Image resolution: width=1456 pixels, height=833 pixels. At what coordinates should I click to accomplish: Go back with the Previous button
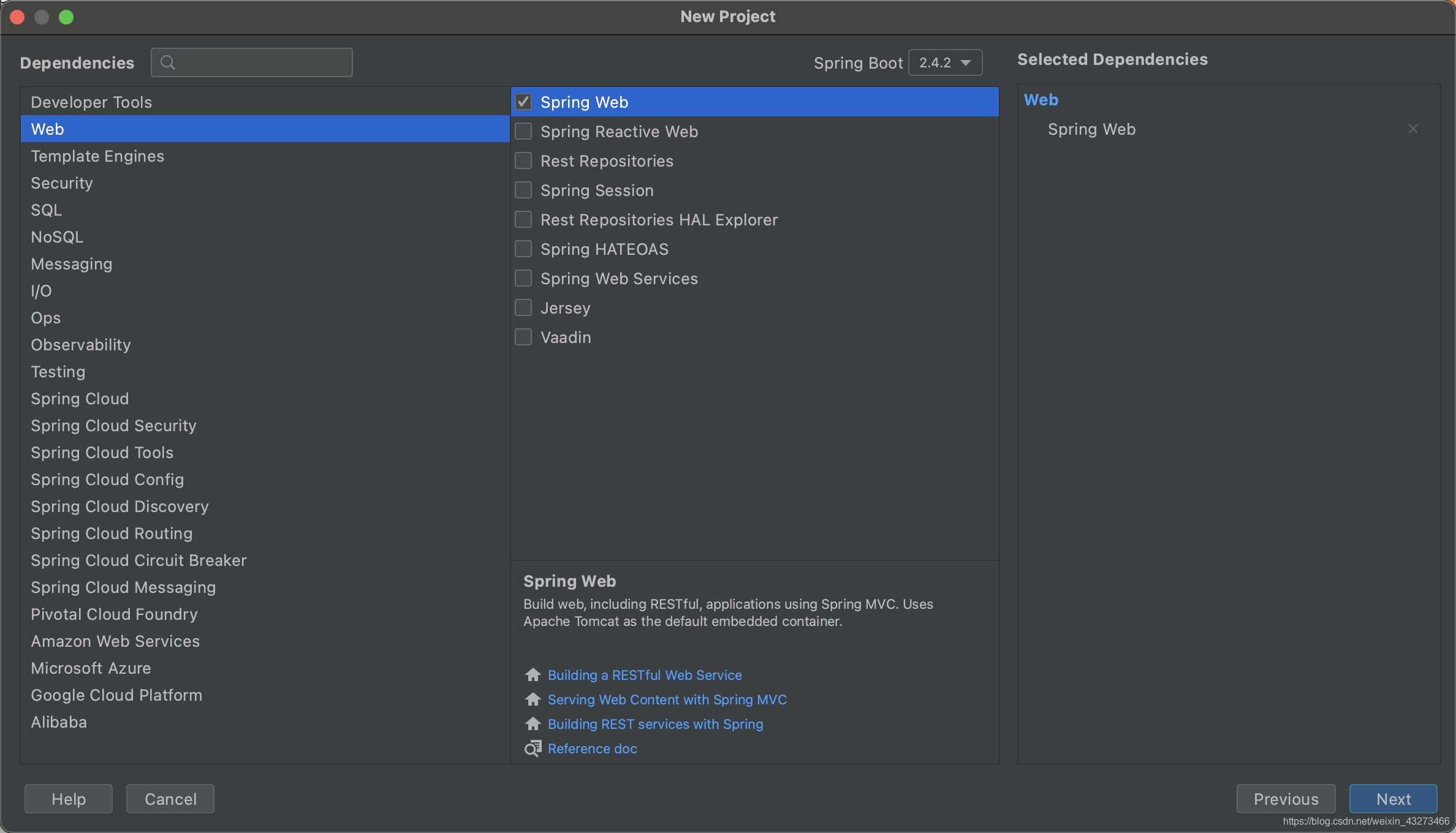(x=1286, y=799)
